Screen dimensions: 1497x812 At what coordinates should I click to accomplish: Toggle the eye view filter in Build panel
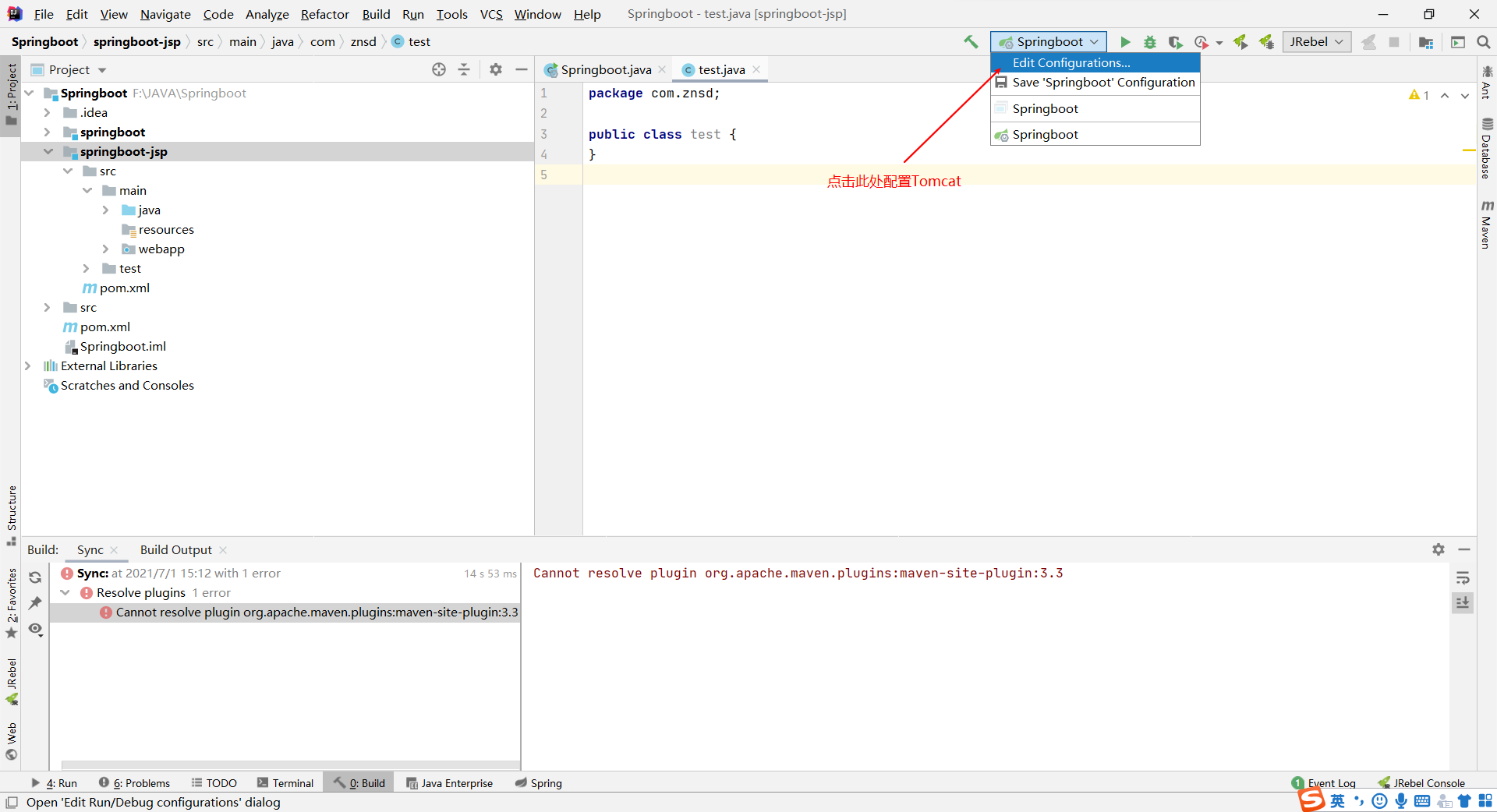pyautogui.click(x=35, y=629)
